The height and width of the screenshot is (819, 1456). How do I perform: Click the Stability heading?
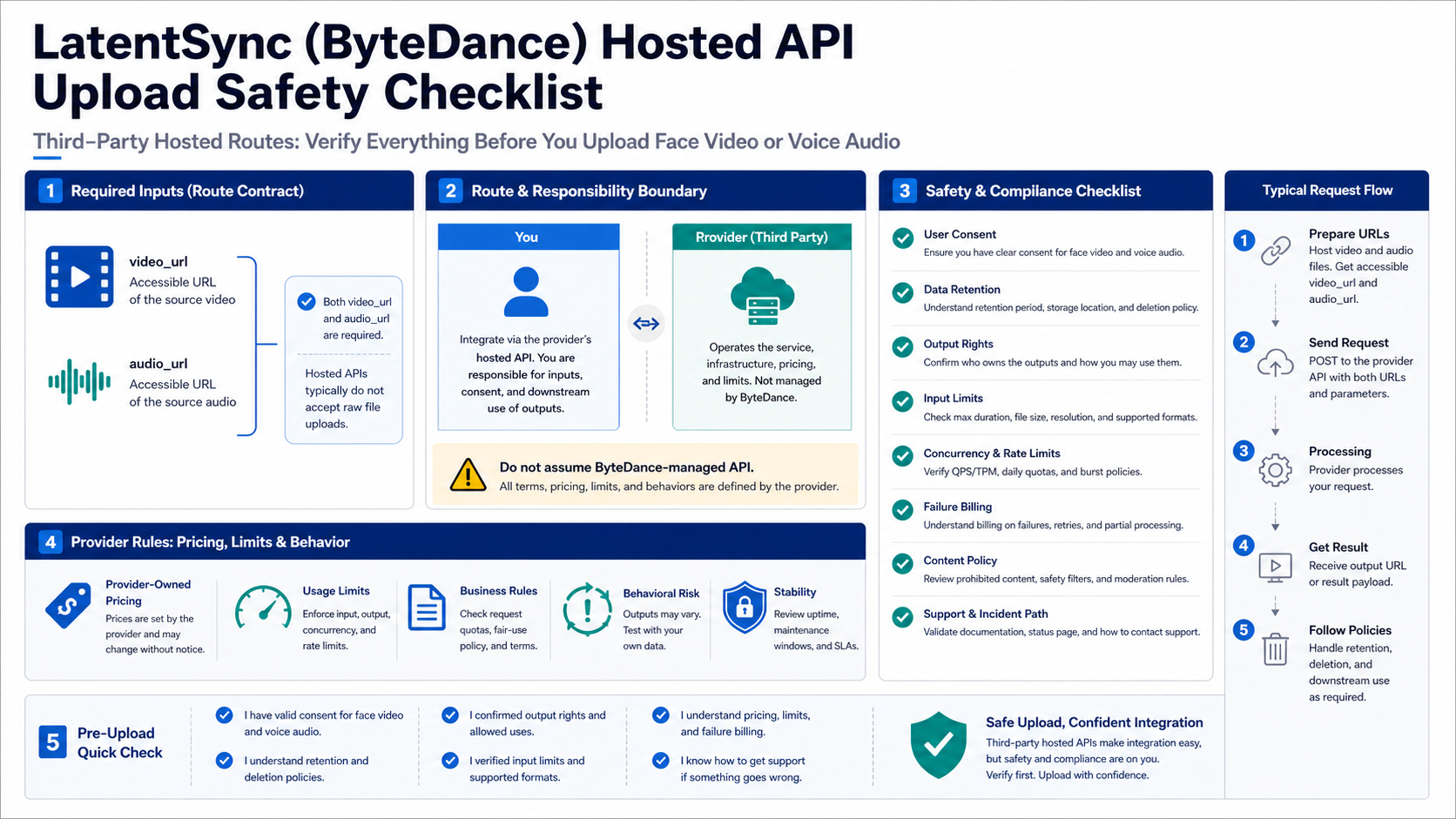click(795, 592)
